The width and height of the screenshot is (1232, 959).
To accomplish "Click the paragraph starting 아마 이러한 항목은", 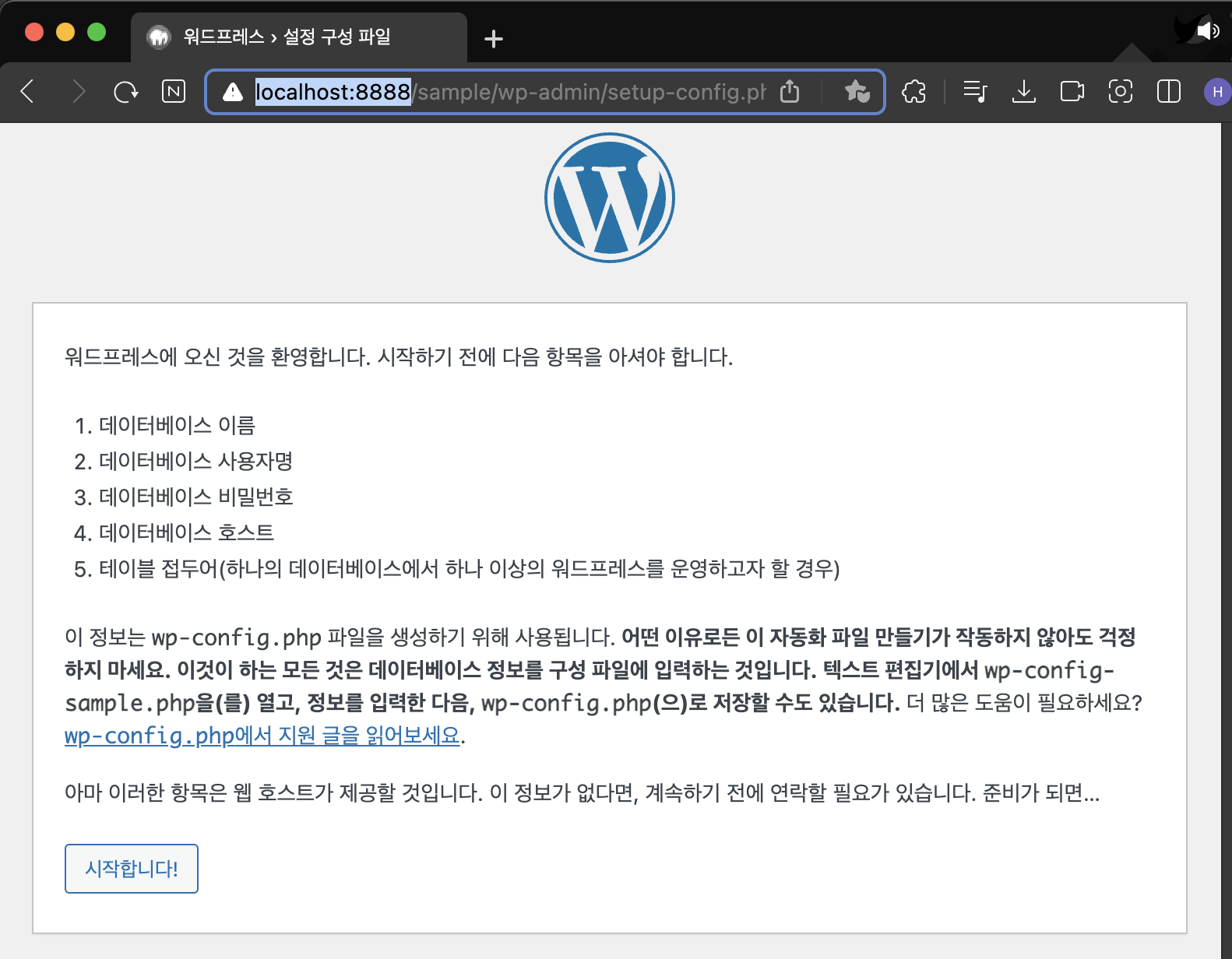I will [583, 793].
